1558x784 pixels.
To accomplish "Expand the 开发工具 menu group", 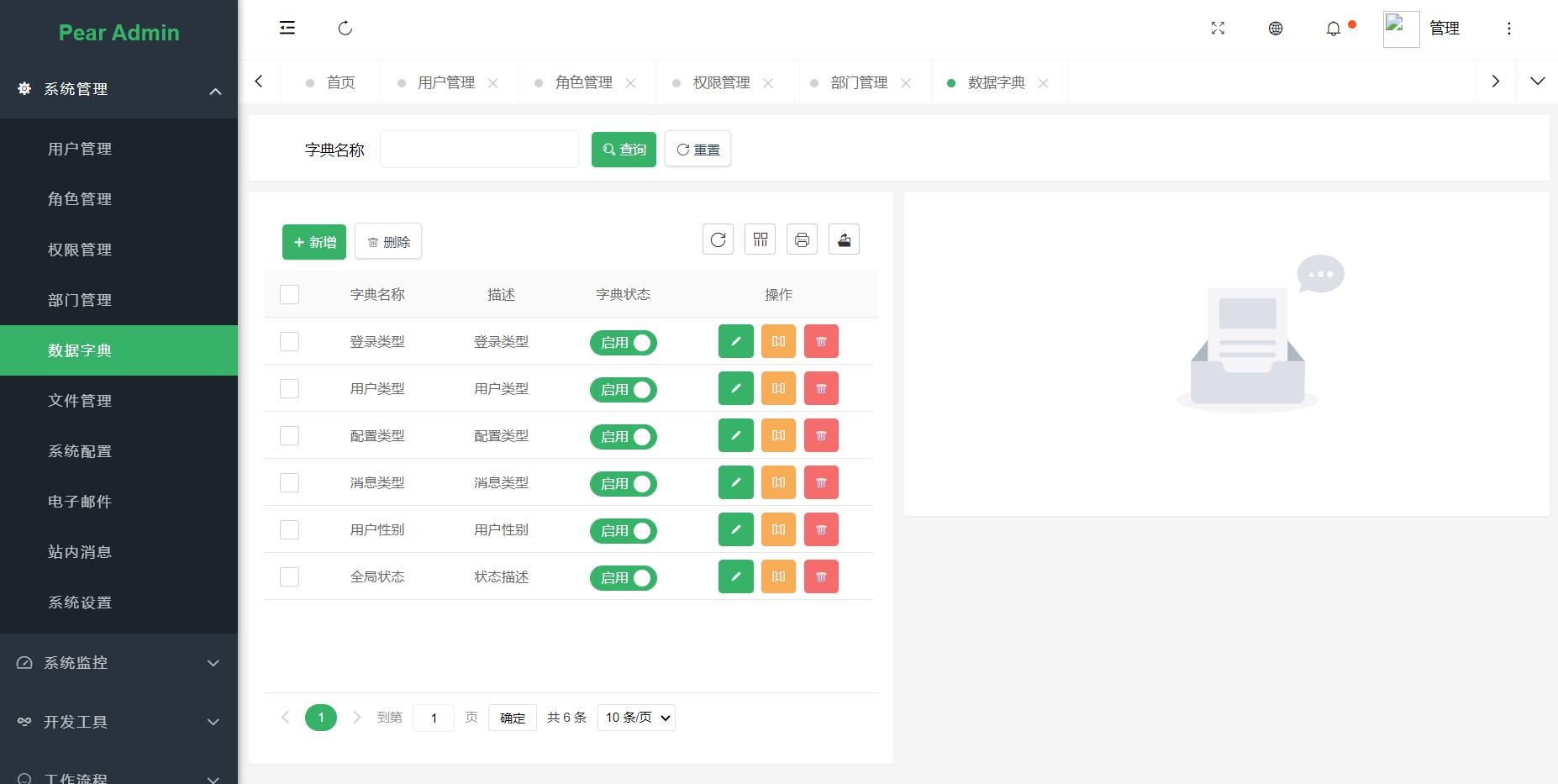I will [118, 722].
